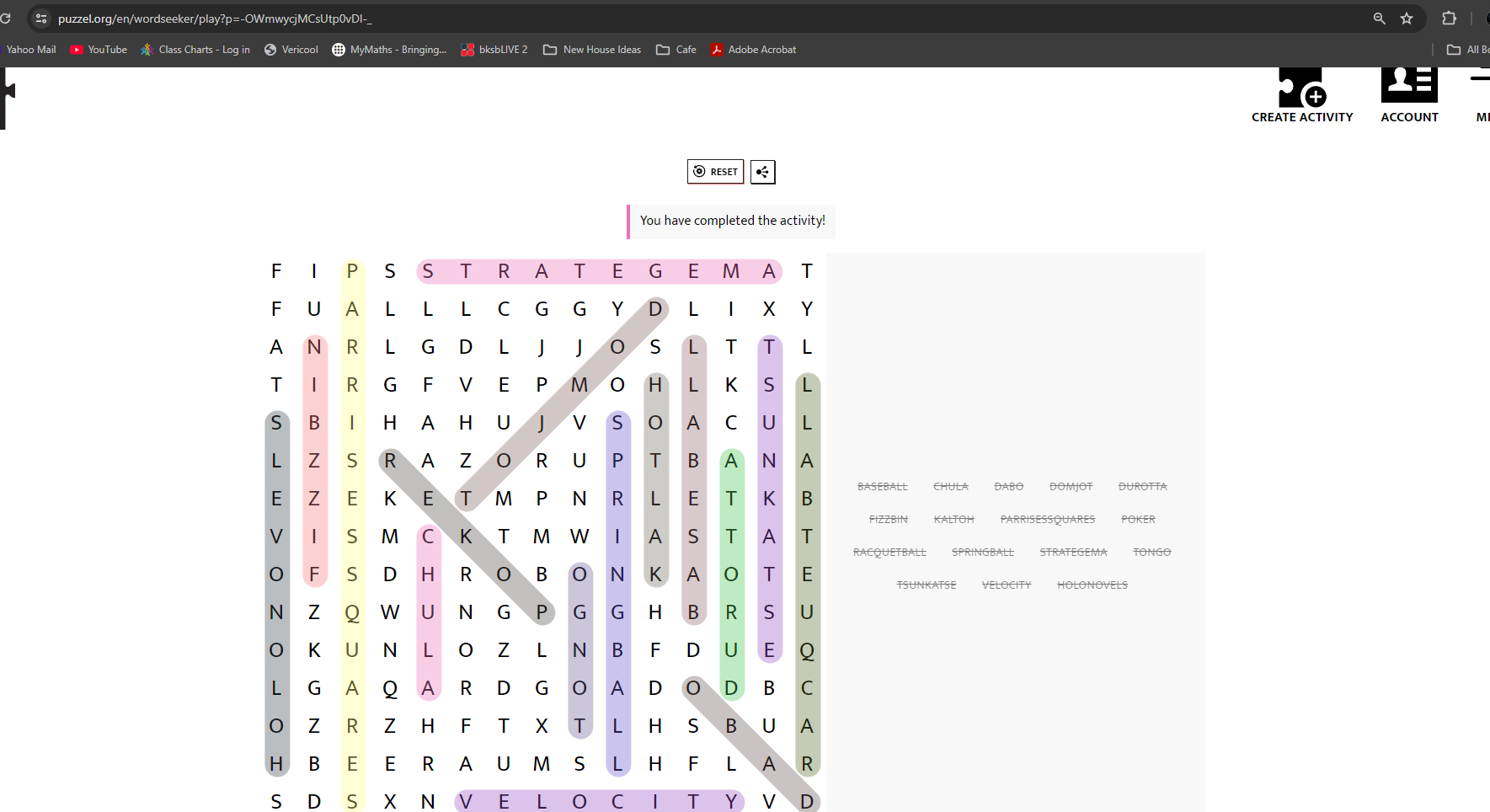The image size is (1490, 812).
Task: Open the YouTube bookmark
Action: [99, 50]
